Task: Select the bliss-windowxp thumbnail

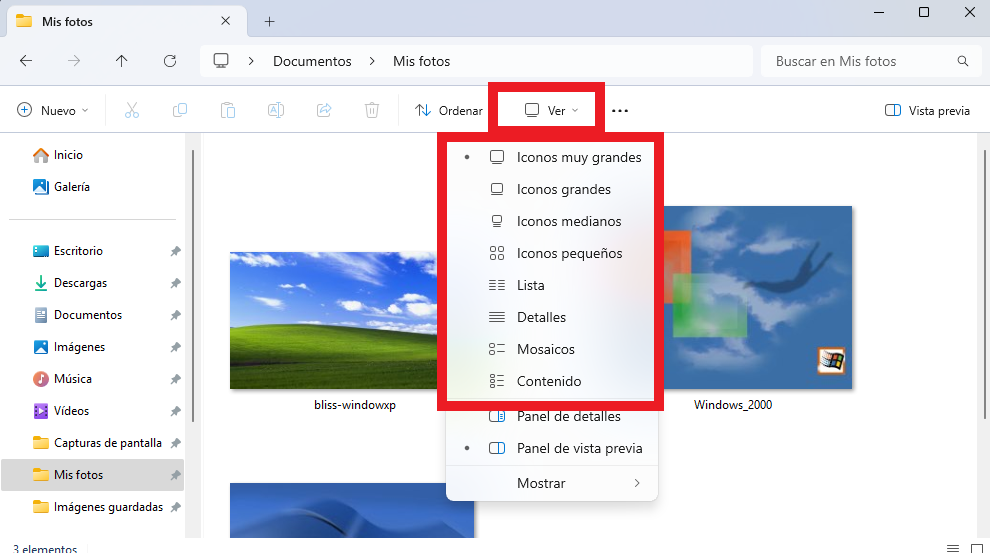Action: click(x=333, y=321)
